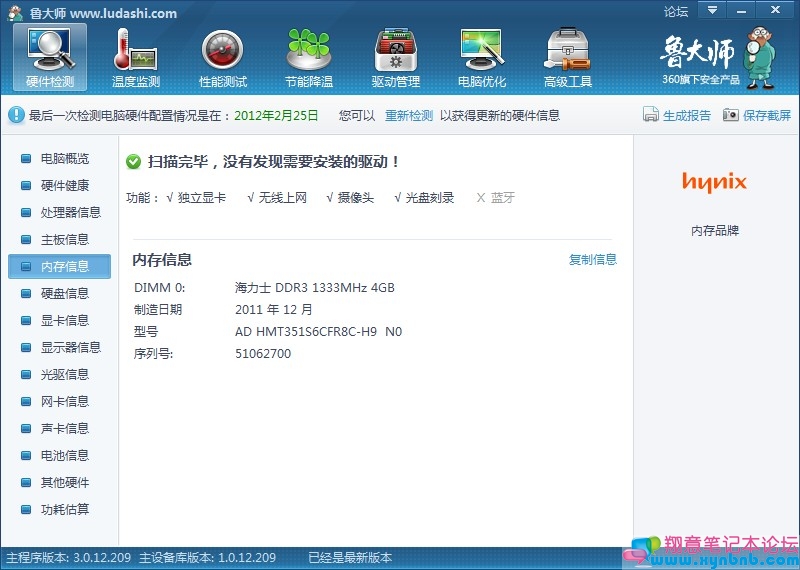Click the date 2012年2月25日
Viewport: 800px width, 570px height.
(276, 116)
